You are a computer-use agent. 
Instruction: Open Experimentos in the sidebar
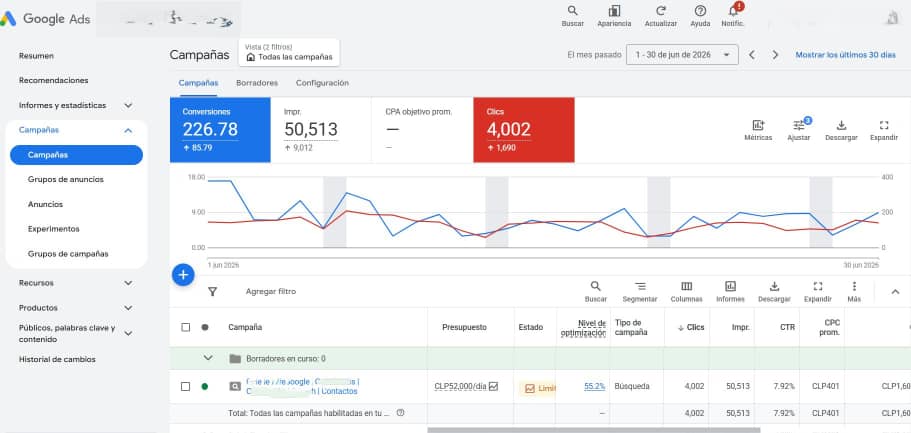pos(53,229)
